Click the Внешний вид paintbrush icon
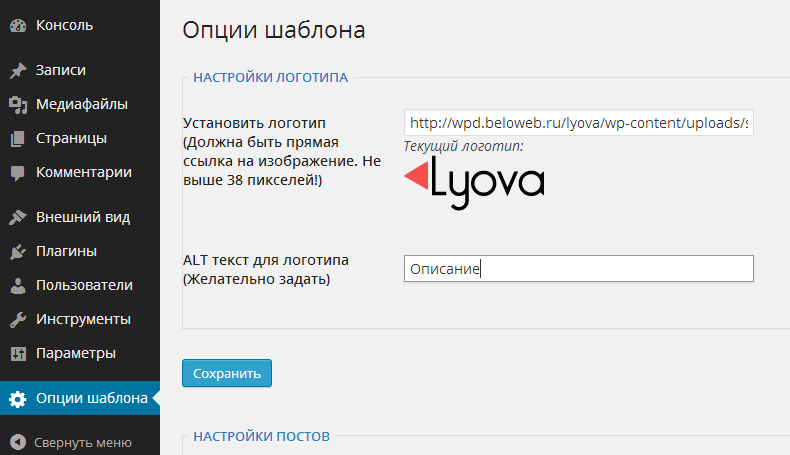Image resolution: width=790 pixels, height=455 pixels. pyautogui.click(x=17, y=217)
